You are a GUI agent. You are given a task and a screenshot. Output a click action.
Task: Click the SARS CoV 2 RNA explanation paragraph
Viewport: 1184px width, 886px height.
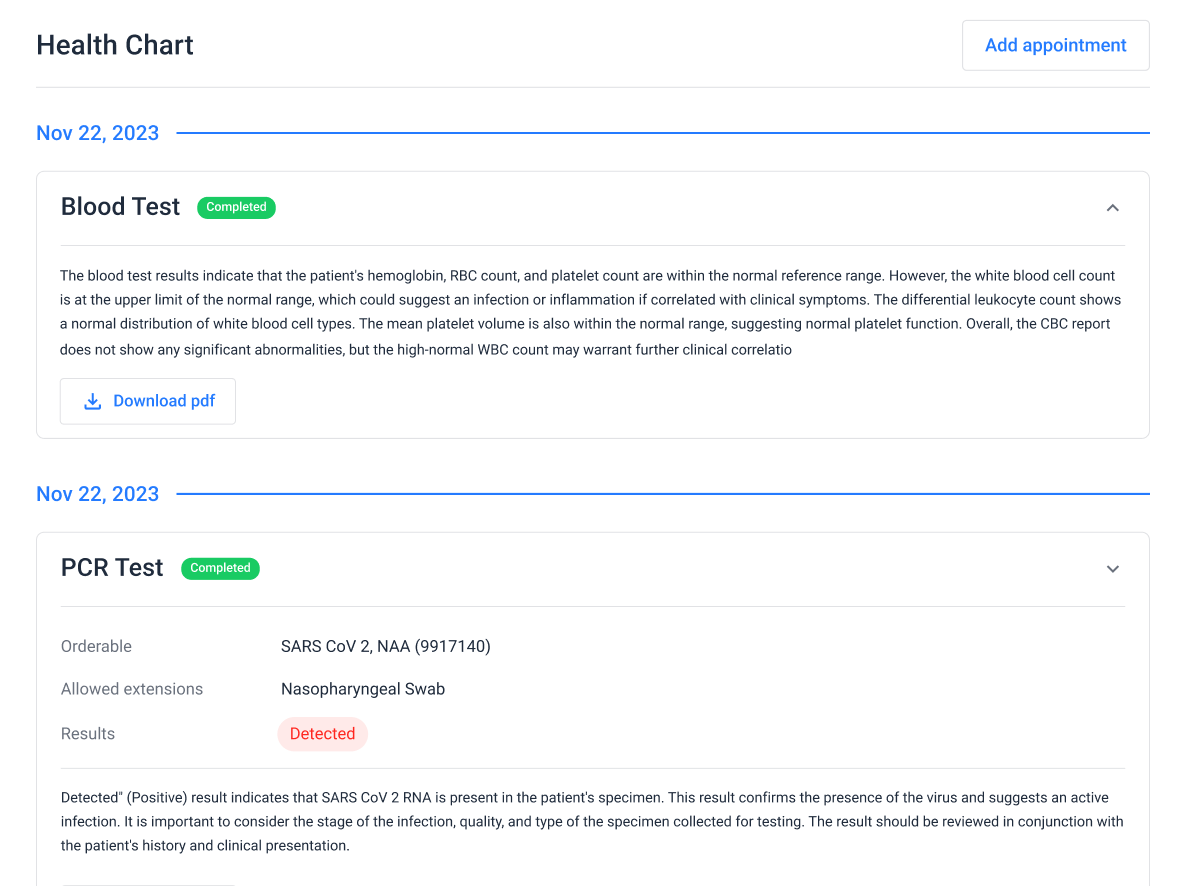click(x=590, y=822)
